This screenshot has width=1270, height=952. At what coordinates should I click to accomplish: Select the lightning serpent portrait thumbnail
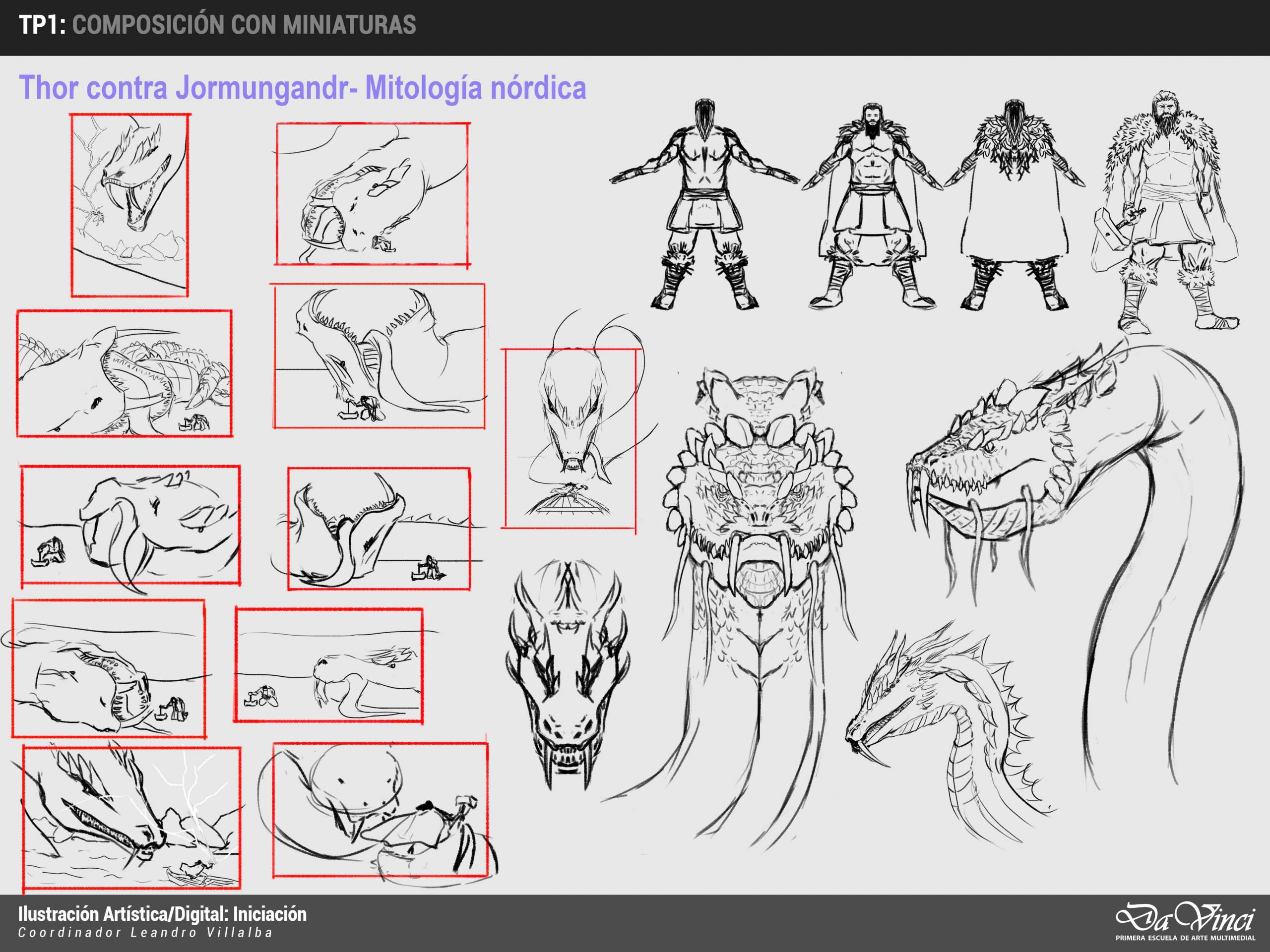click(x=130, y=205)
